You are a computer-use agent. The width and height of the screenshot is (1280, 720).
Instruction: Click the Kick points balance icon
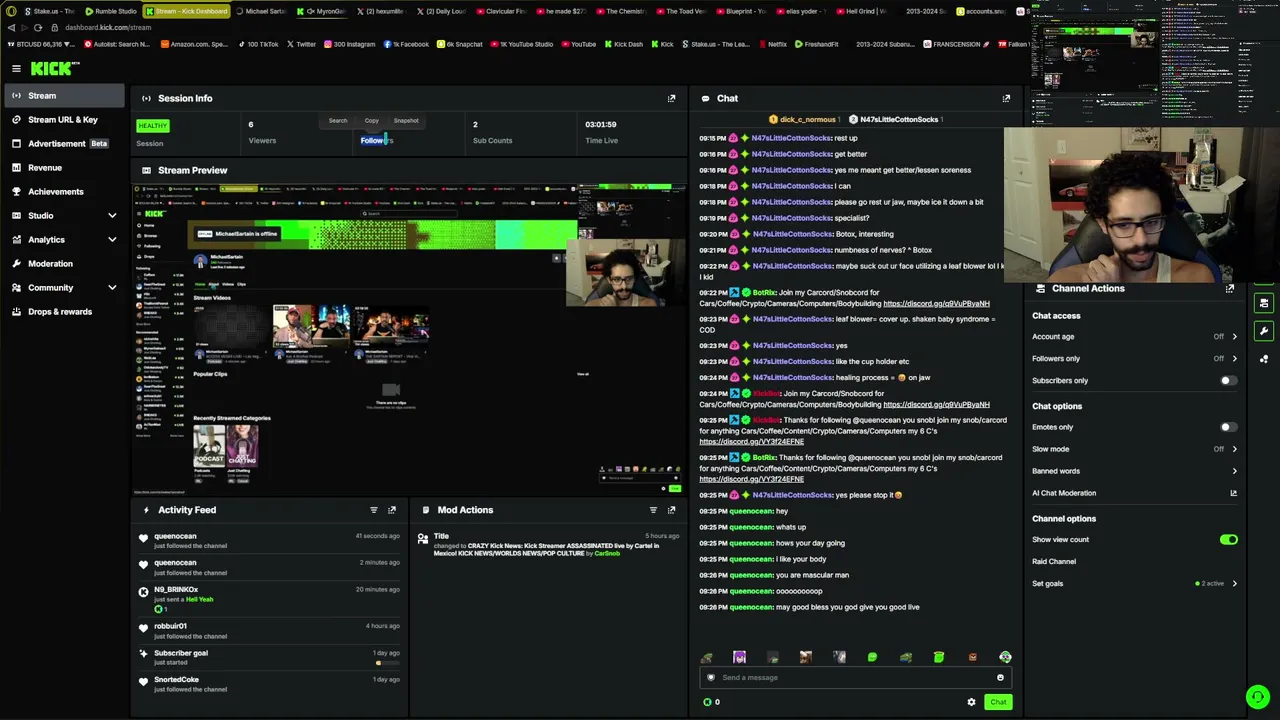[707, 702]
